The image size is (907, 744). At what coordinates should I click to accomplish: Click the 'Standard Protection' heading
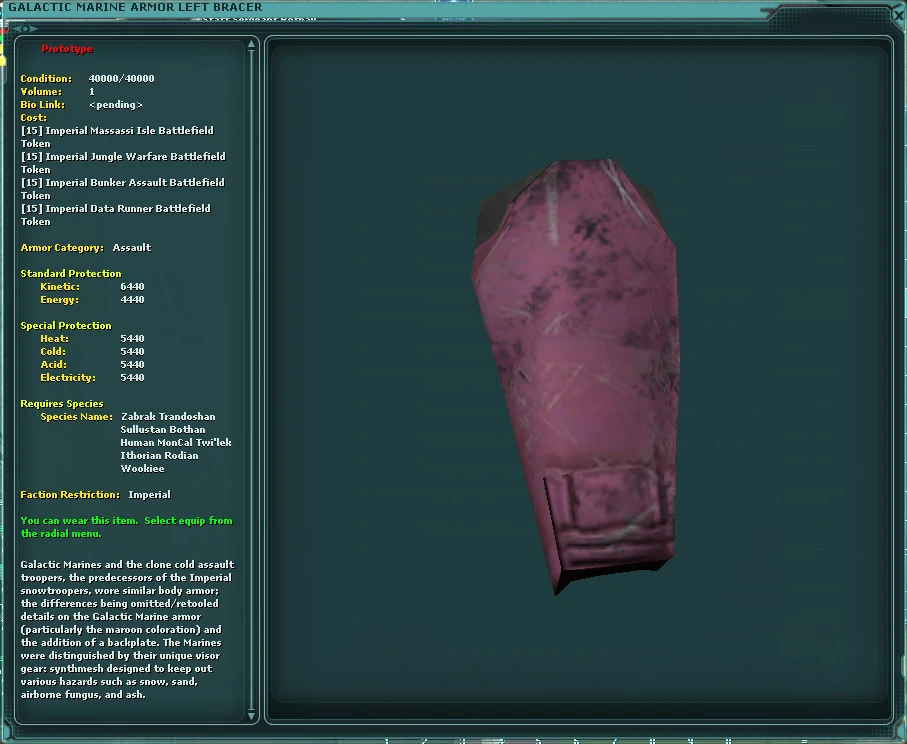pos(71,274)
